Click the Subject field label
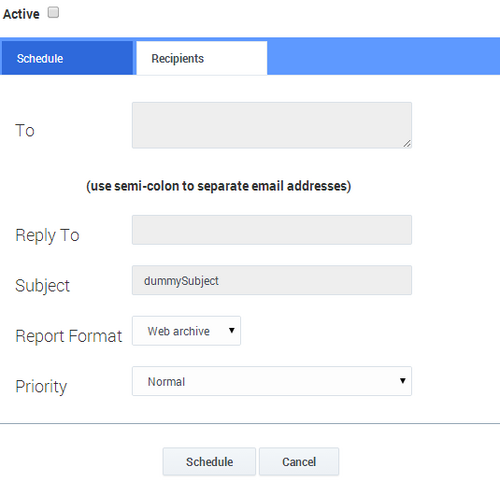The image size is (500, 482). 43,286
